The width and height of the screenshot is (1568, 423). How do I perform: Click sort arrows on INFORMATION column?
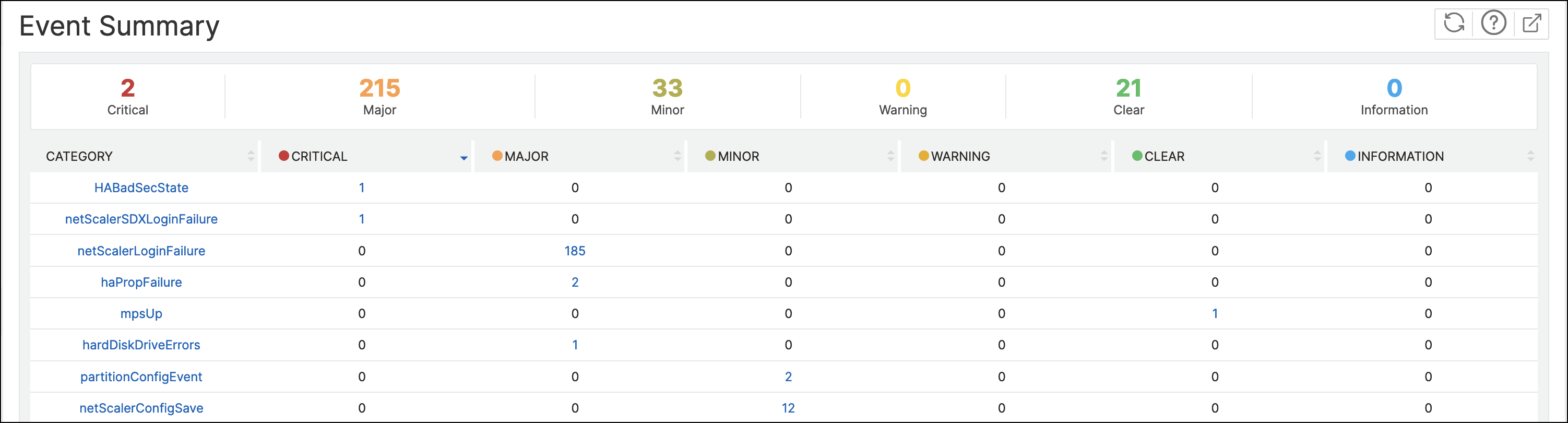click(x=1530, y=157)
